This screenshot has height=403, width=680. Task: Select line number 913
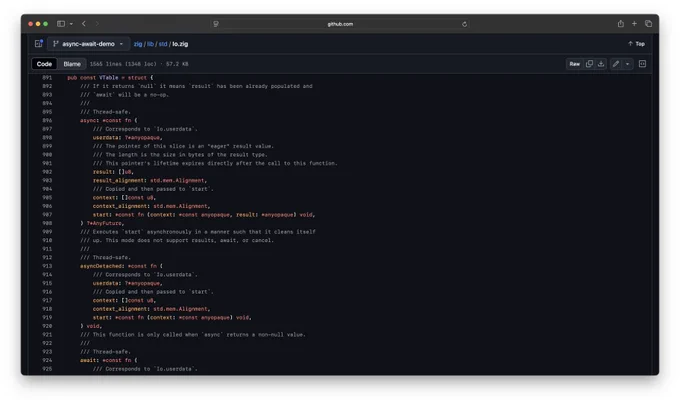[47, 266]
